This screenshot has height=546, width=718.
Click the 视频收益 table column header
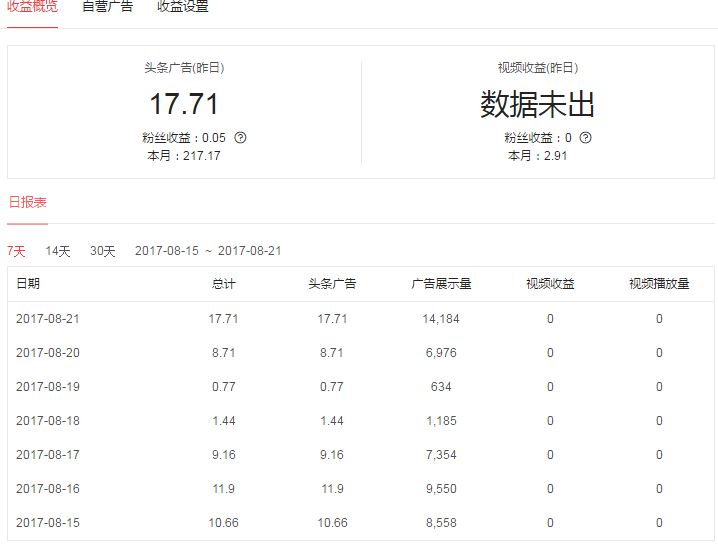(x=550, y=284)
